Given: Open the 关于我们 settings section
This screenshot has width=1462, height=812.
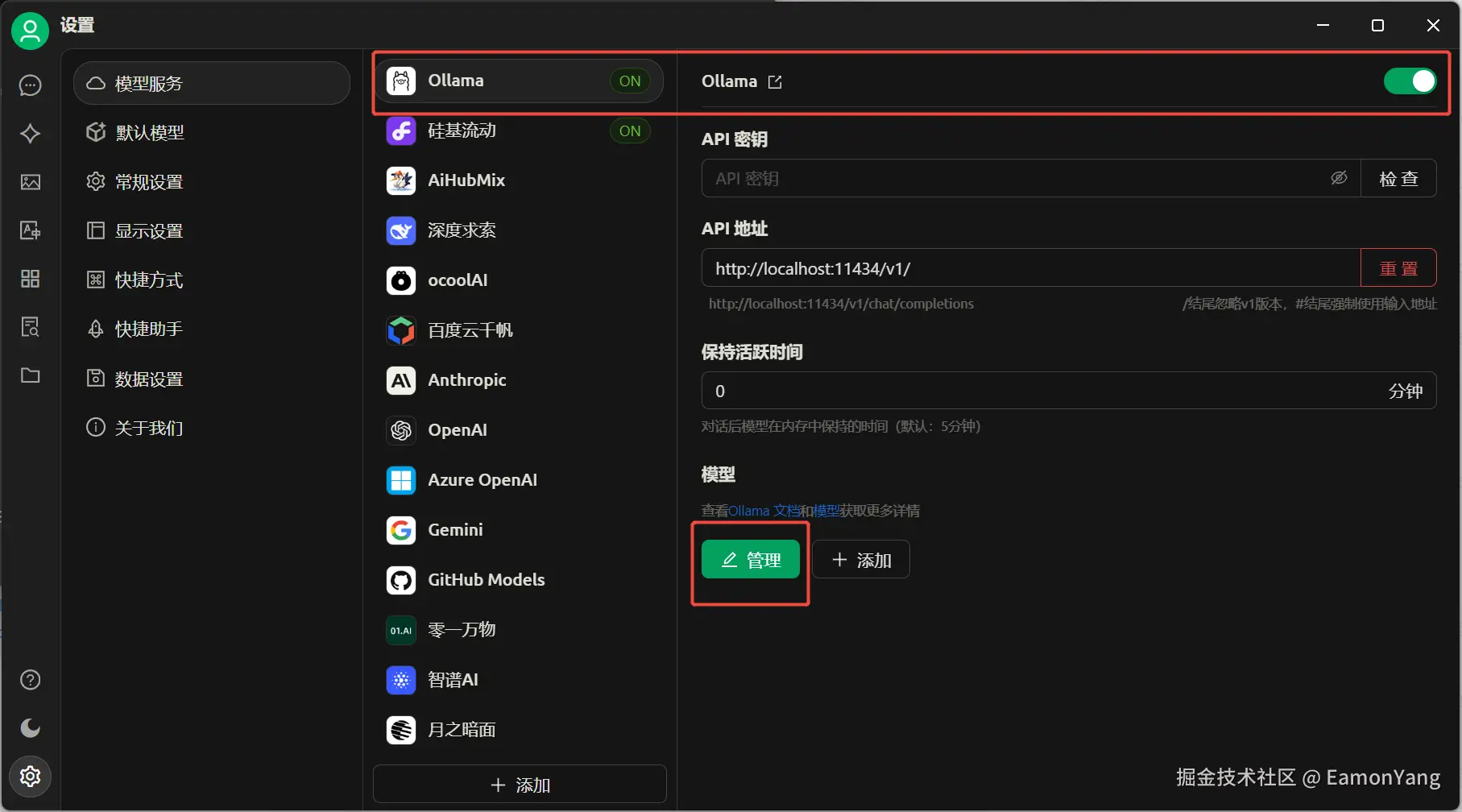Looking at the screenshot, I should 212,428.
